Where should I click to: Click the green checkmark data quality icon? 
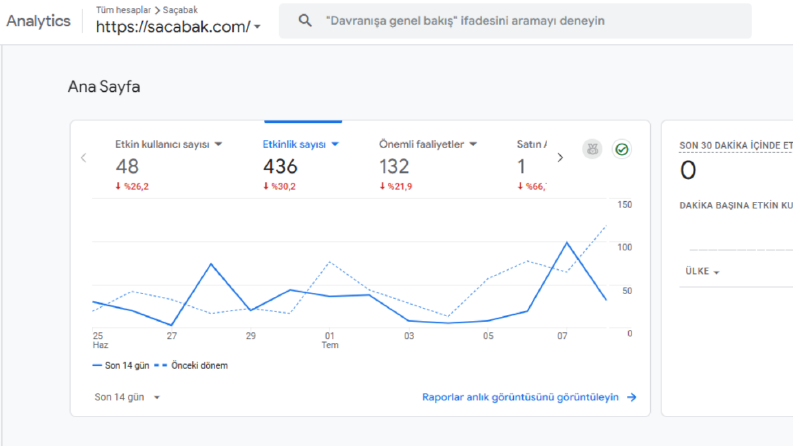pyautogui.click(x=622, y=149)
